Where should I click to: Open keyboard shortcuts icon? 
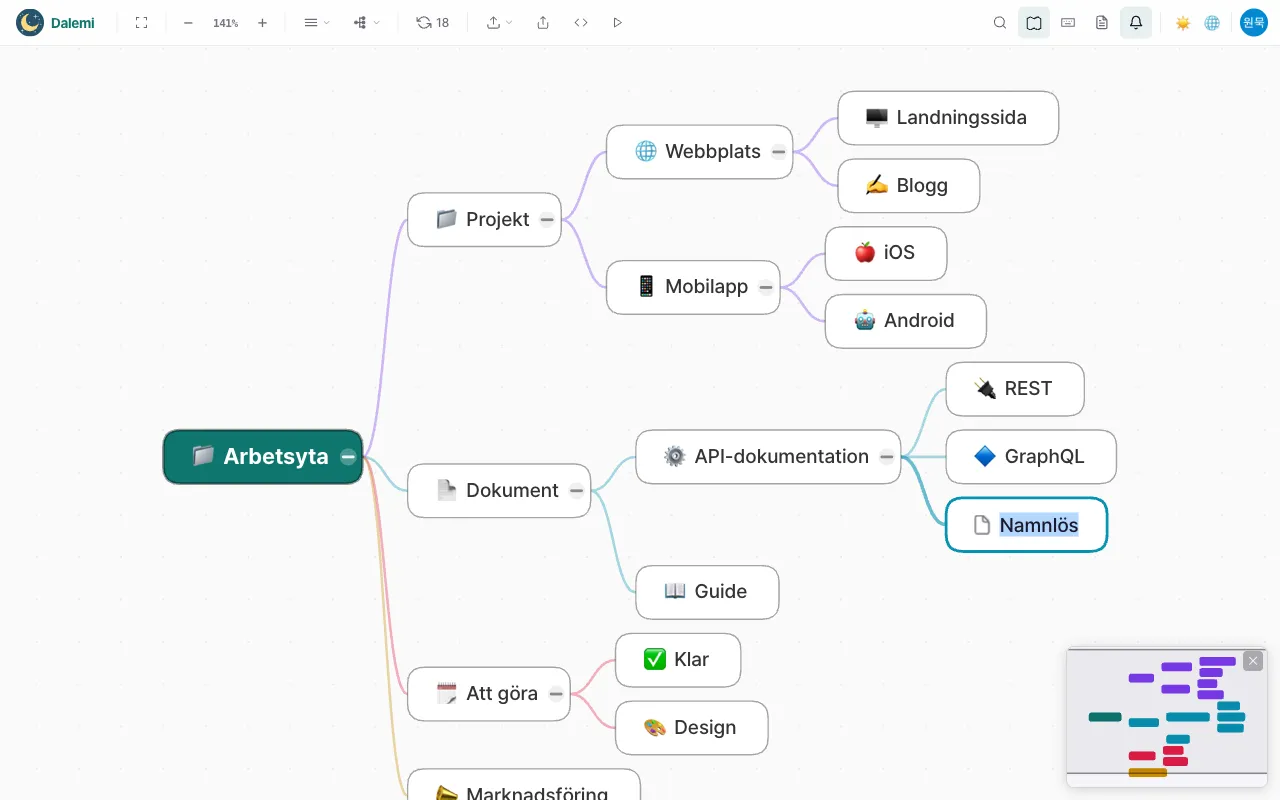(x=1068, y=22)
